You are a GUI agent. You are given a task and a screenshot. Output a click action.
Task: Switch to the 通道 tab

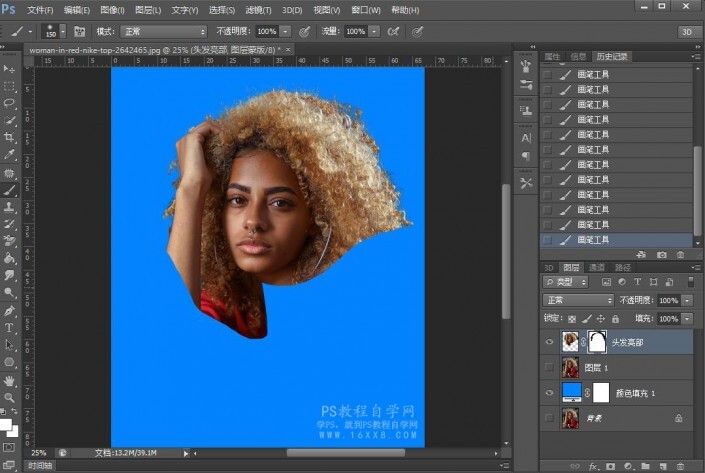pyautogui.click(x=597, y=267)
